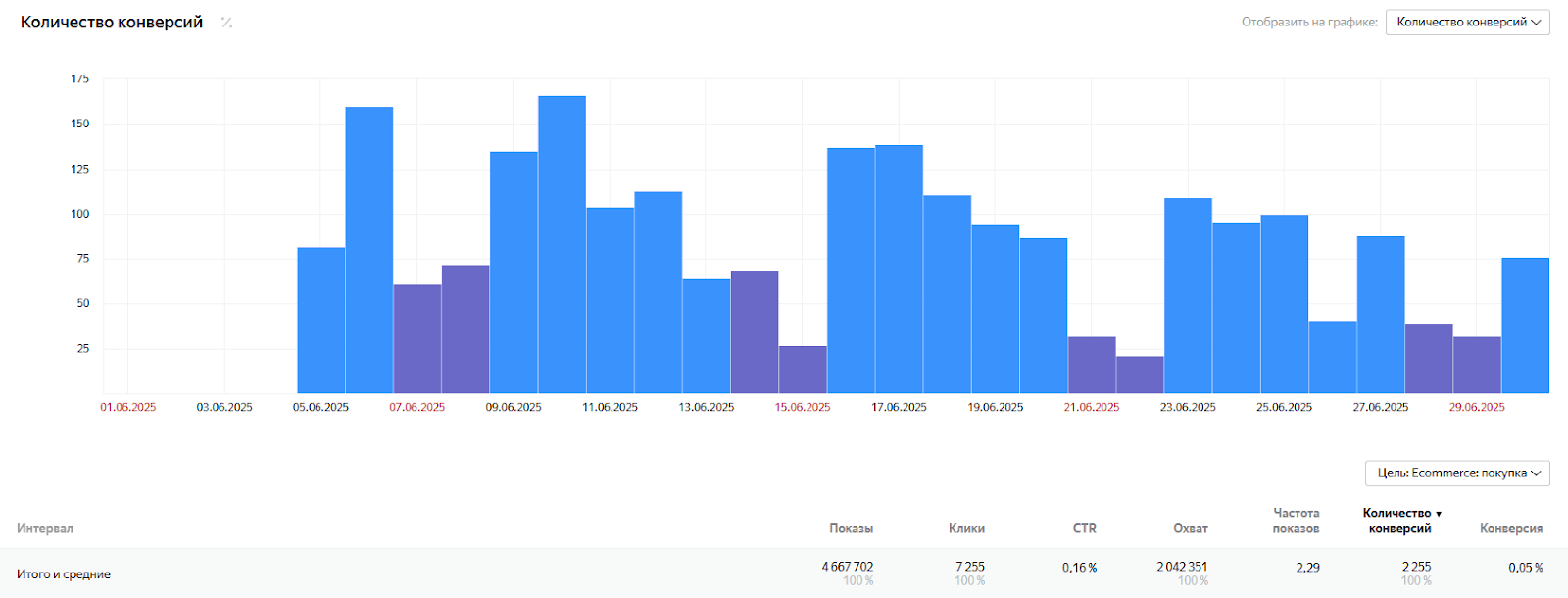
Task: Select the chart bar for 19.06.2025
Action: tap(996, 310)
